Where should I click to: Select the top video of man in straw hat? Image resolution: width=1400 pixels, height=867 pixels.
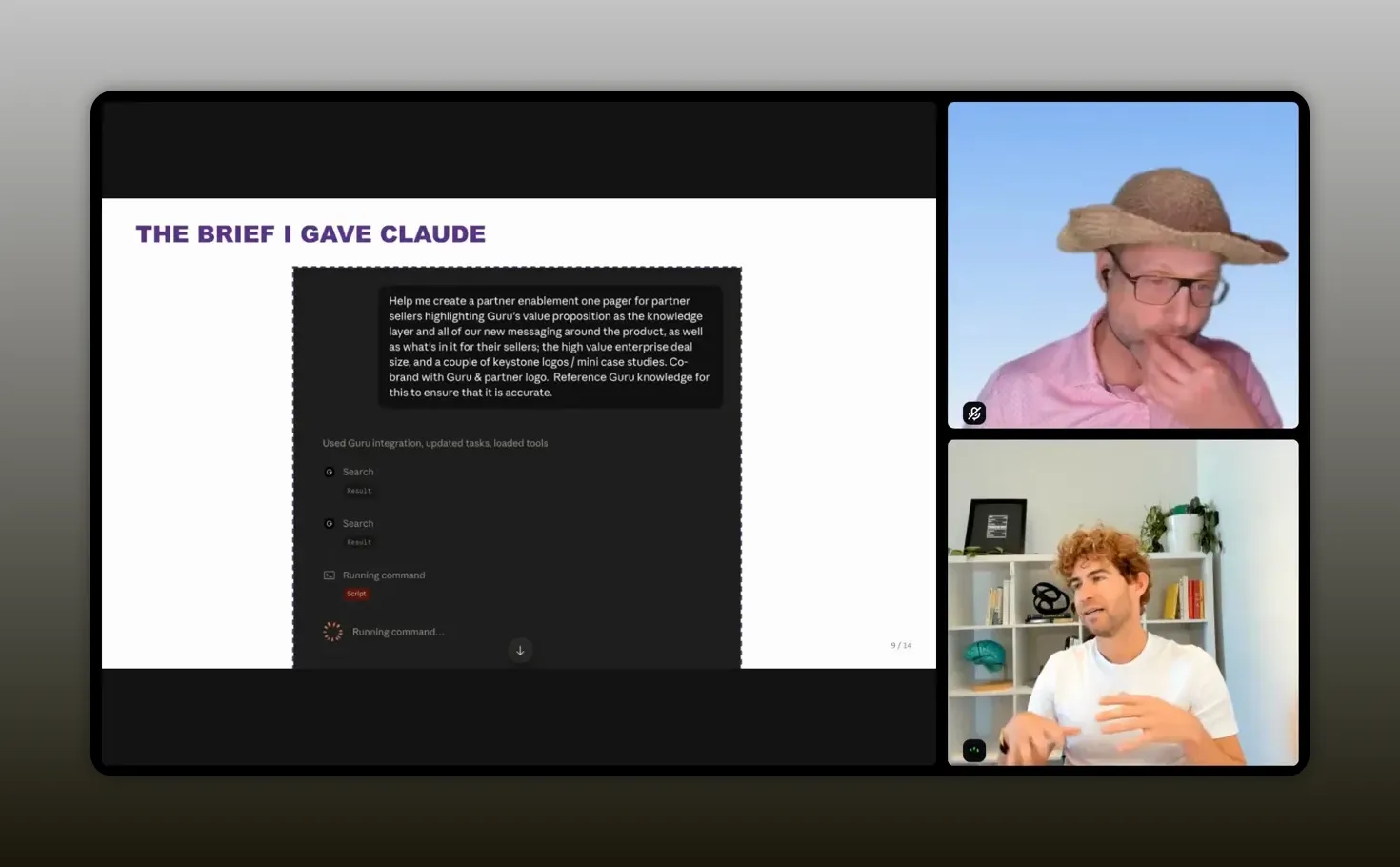tap(1123, 265)
